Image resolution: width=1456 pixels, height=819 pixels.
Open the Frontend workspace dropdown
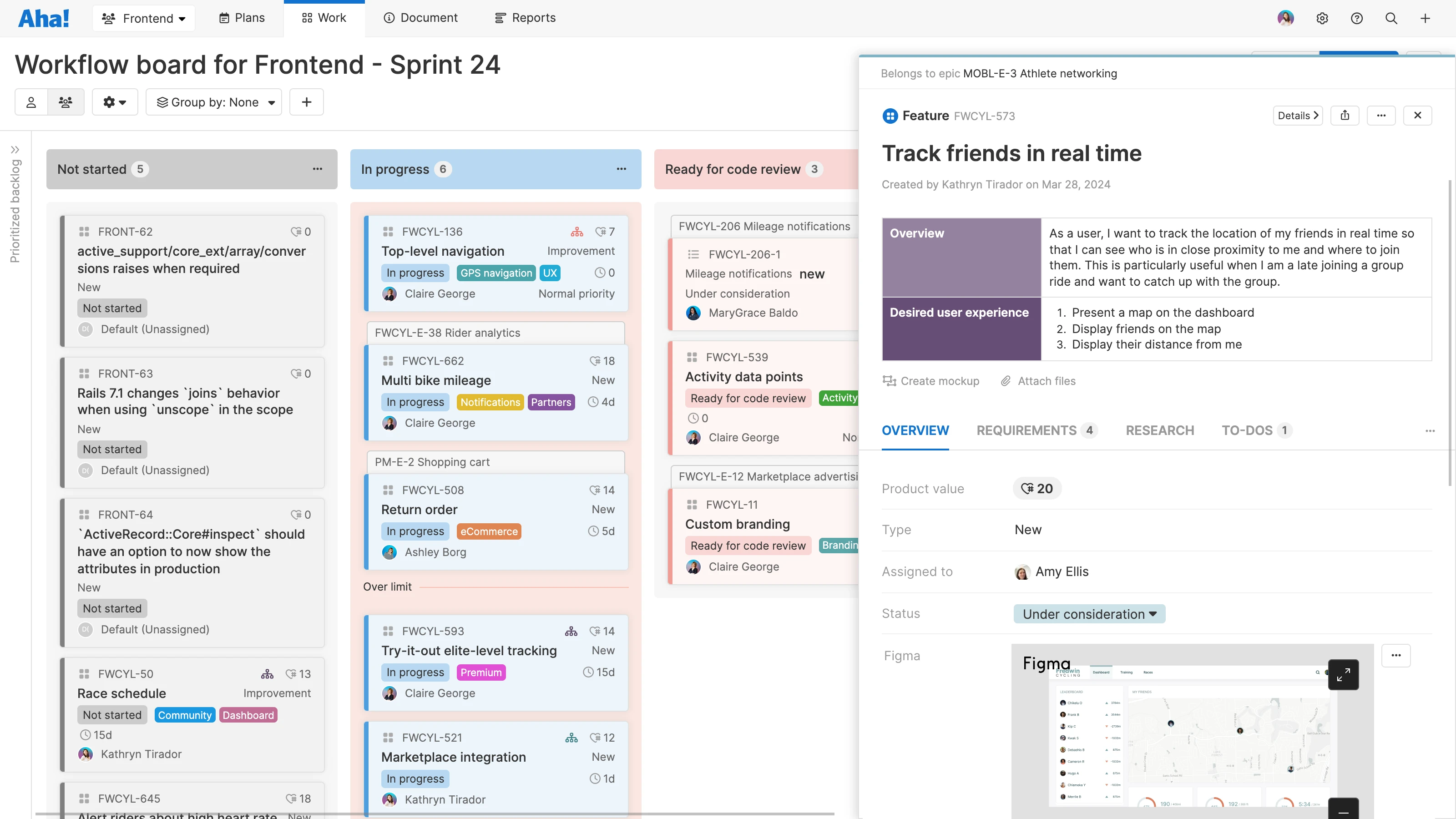point(144,18)
